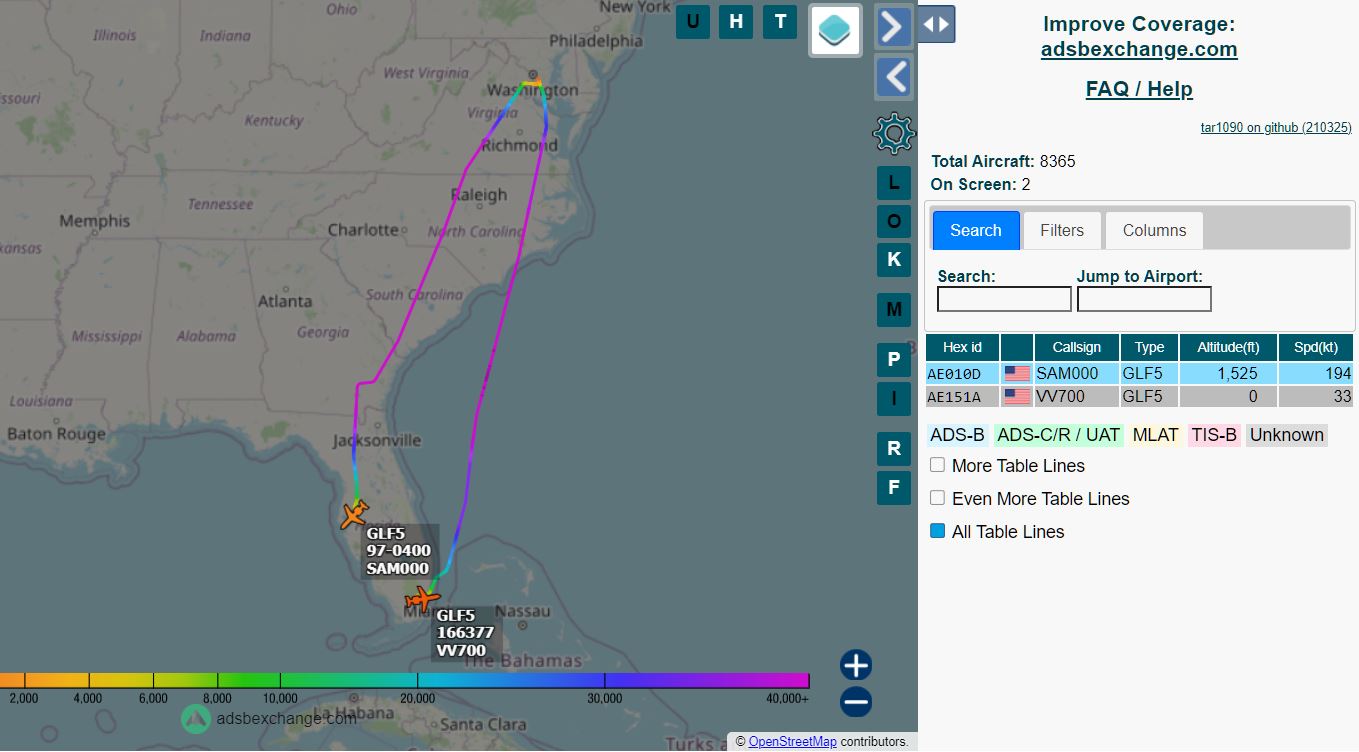Open the adsbexchange.com coverage link
Image resolution: width=1359 pixels, height=752 pixels.
pyautogui.click(x=1139, y=49)
